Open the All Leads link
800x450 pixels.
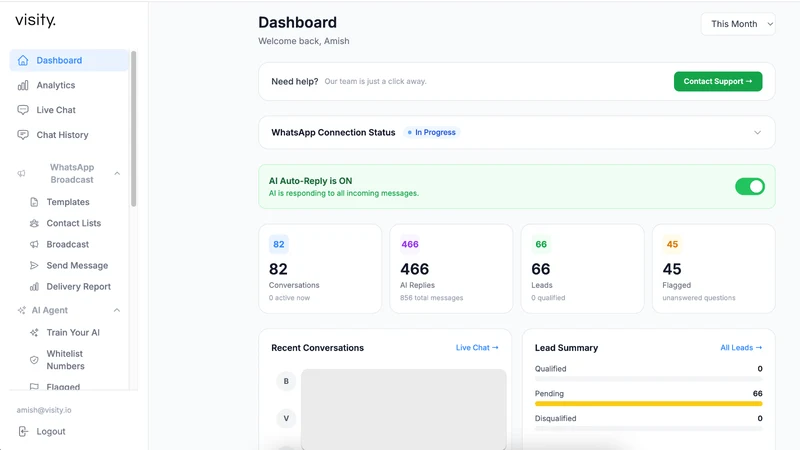(741, 347)
